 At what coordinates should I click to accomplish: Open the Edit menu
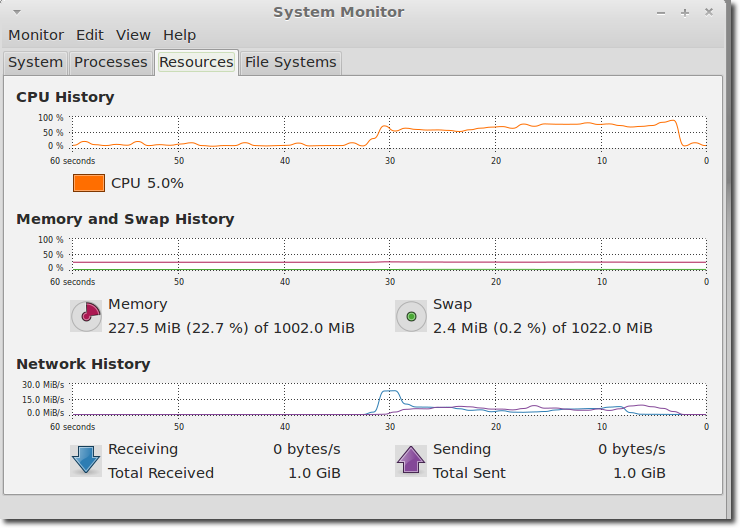coord(90,35)
